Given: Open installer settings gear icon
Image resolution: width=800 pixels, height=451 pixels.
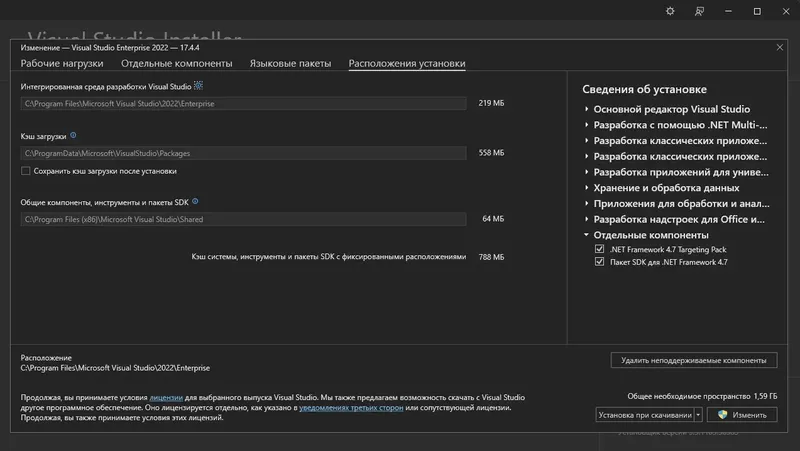Looking at the screenshot, I should [x=670, y=11].
